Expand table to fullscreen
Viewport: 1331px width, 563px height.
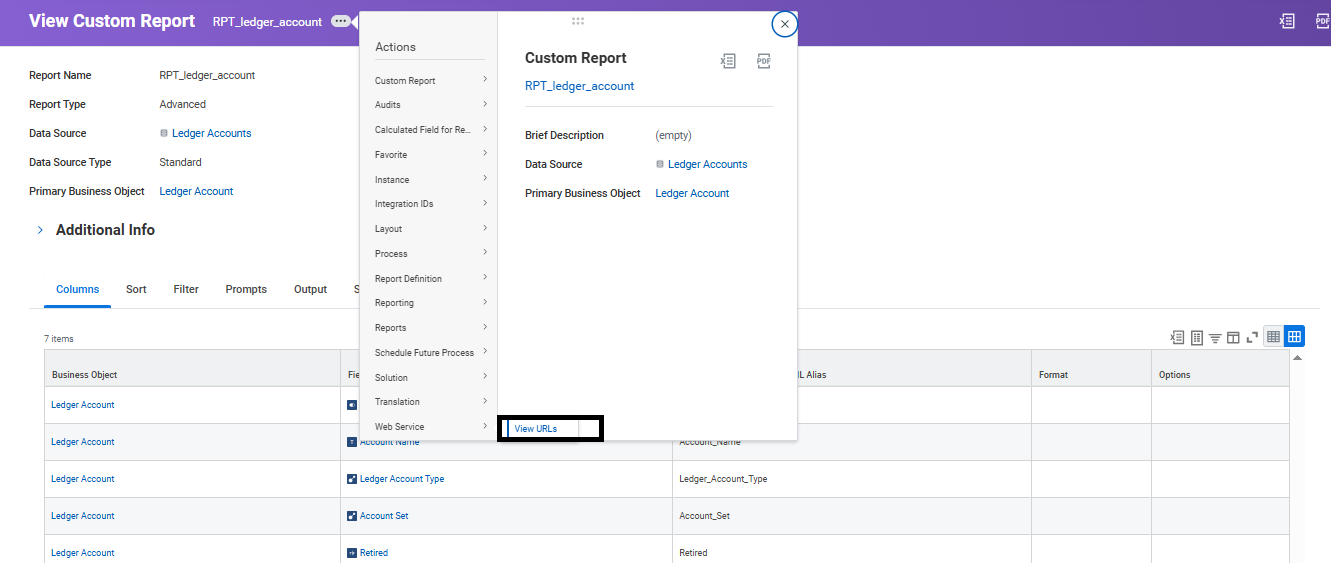tap(1252, 337)
